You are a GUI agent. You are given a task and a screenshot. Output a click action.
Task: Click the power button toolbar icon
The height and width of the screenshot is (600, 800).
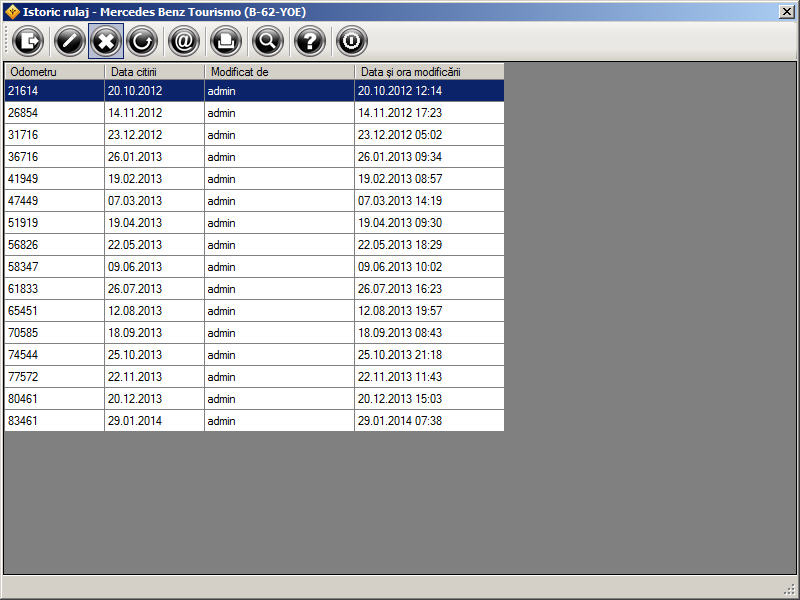351,41
